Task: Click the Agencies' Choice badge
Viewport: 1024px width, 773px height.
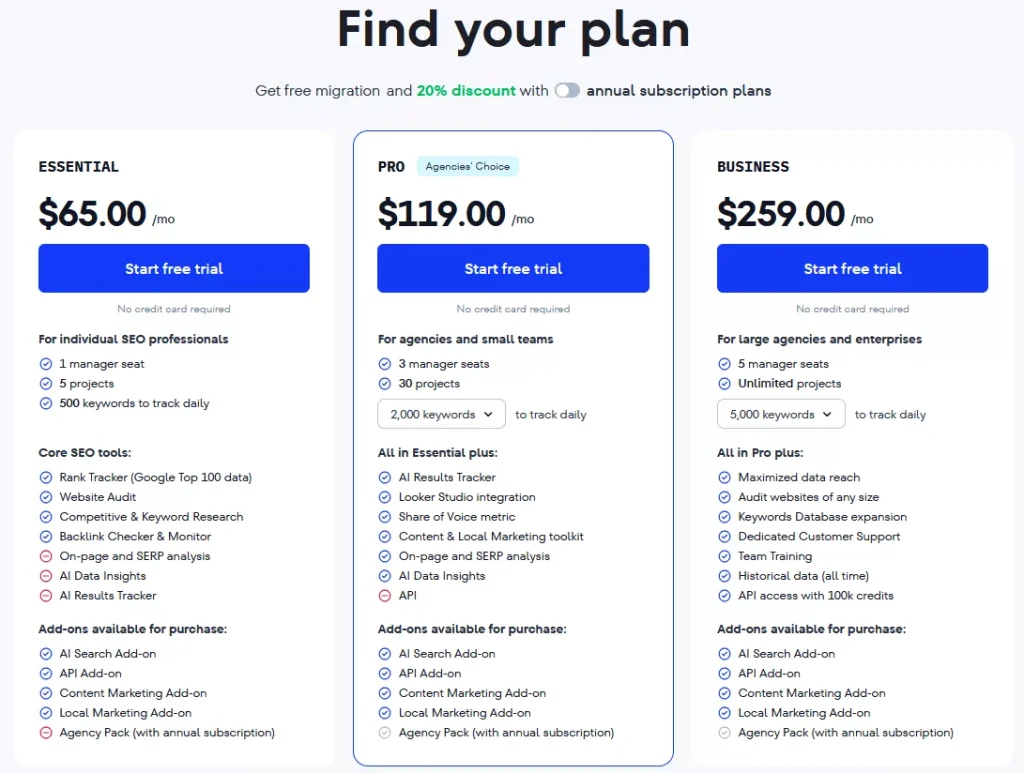Action: (467, 167)
